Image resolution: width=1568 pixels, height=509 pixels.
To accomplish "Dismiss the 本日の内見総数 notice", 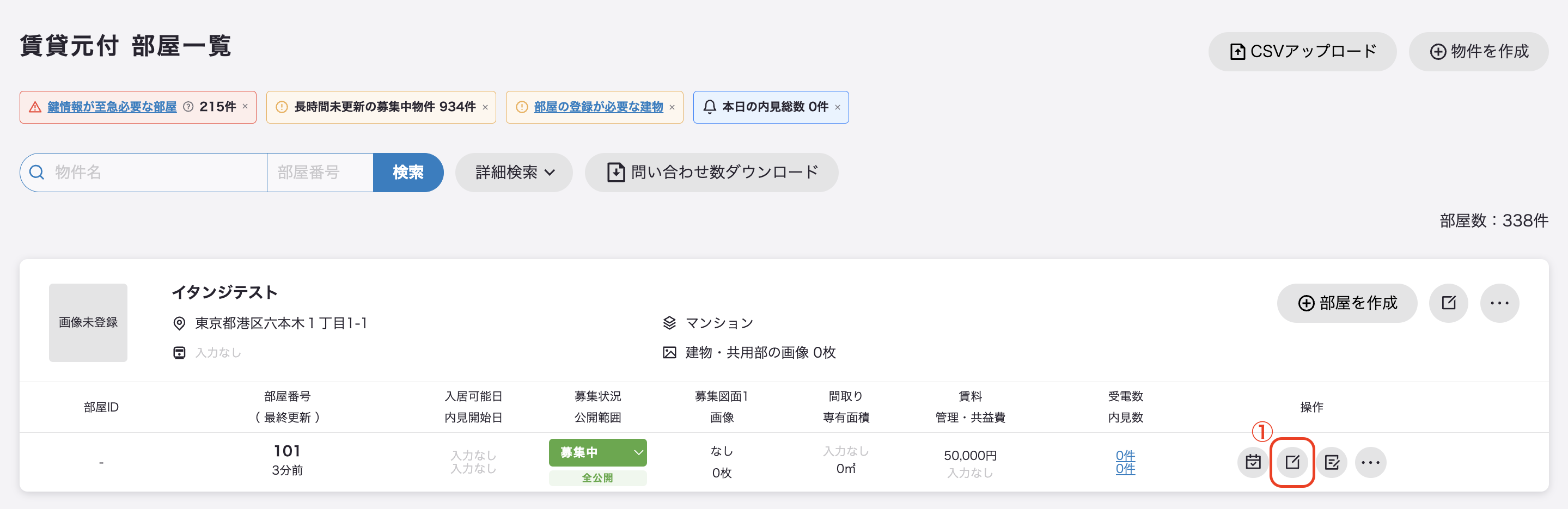I will [838, 108].
